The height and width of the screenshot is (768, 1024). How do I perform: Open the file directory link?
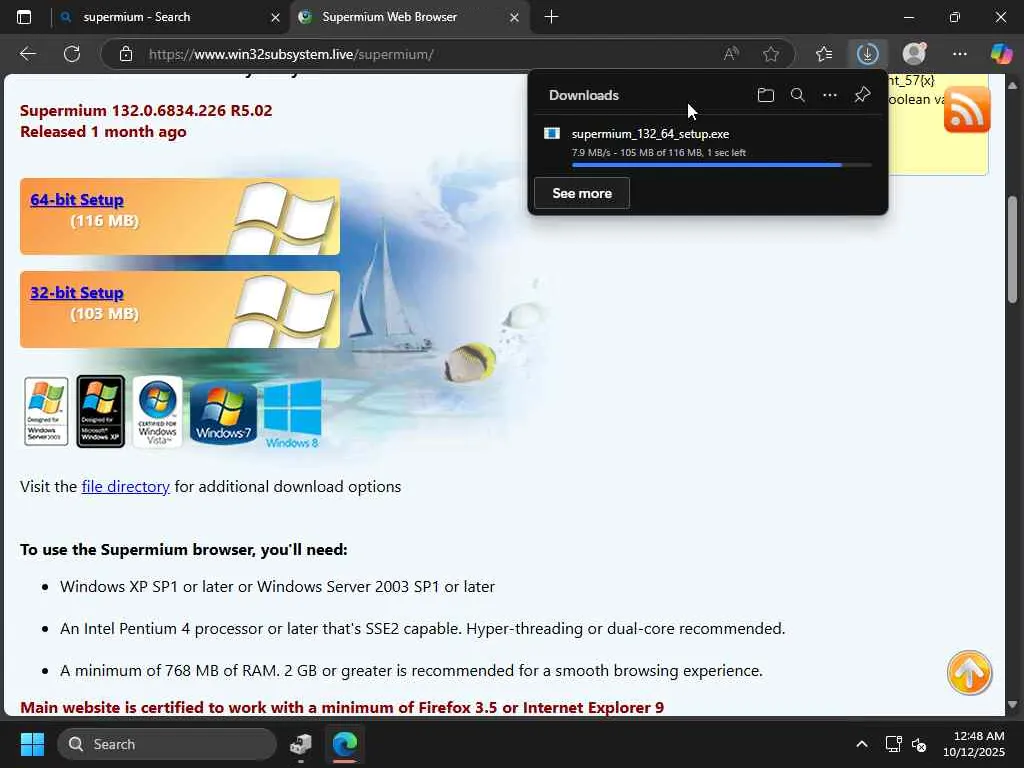pyautogui.click(x=125, y=487)
